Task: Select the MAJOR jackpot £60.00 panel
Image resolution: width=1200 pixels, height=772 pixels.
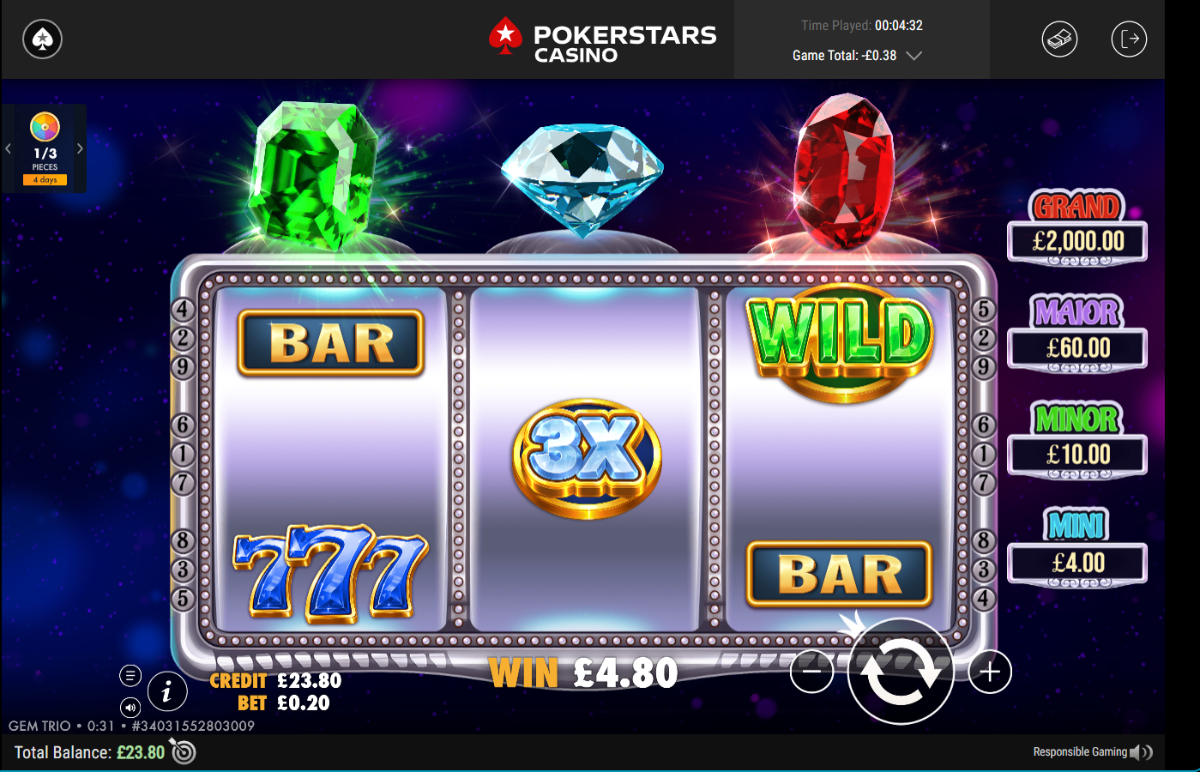Action: click(1077, 334)
